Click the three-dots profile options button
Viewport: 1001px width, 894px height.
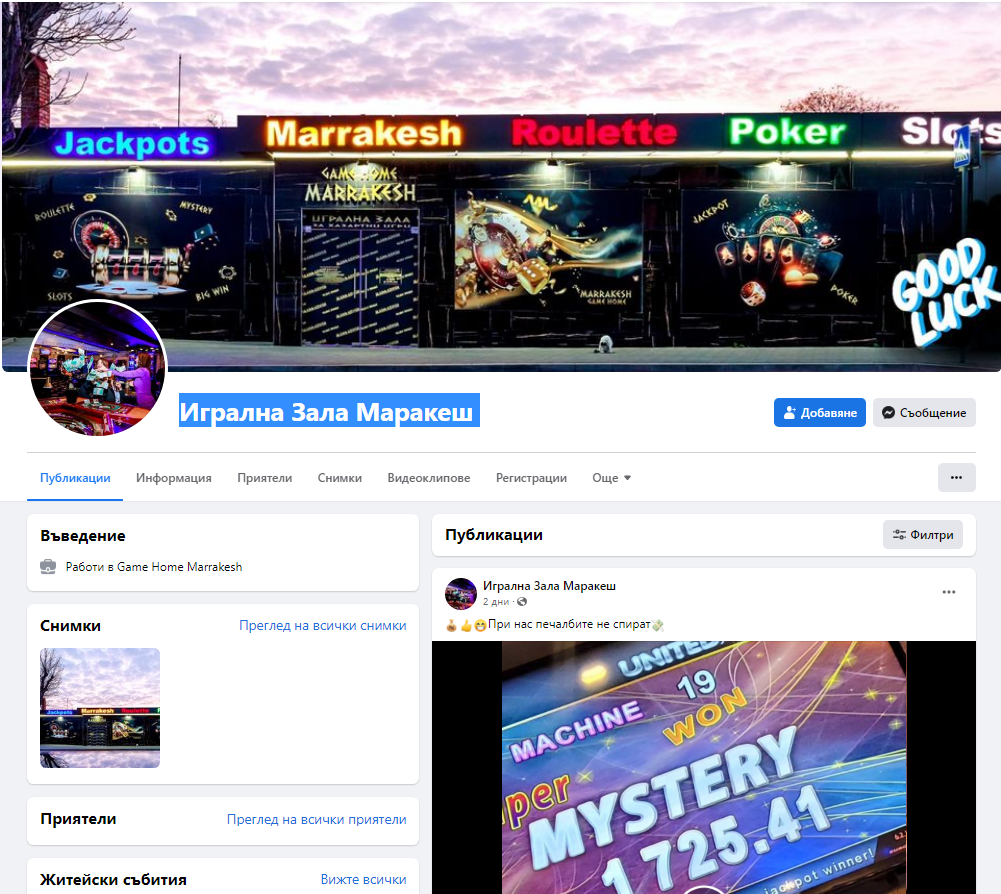tap(956, 478)
